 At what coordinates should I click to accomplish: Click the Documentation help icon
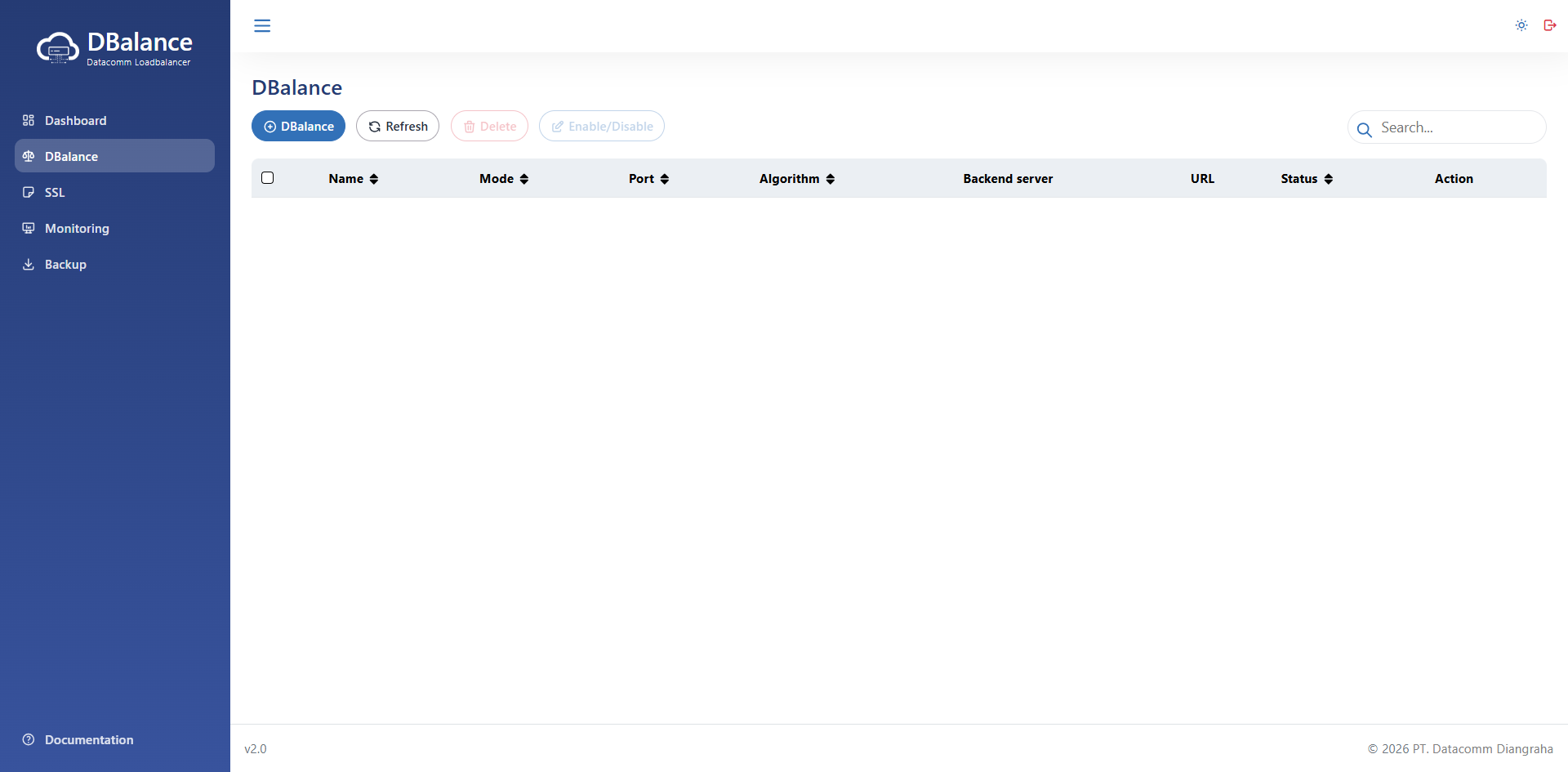(29, 740)
